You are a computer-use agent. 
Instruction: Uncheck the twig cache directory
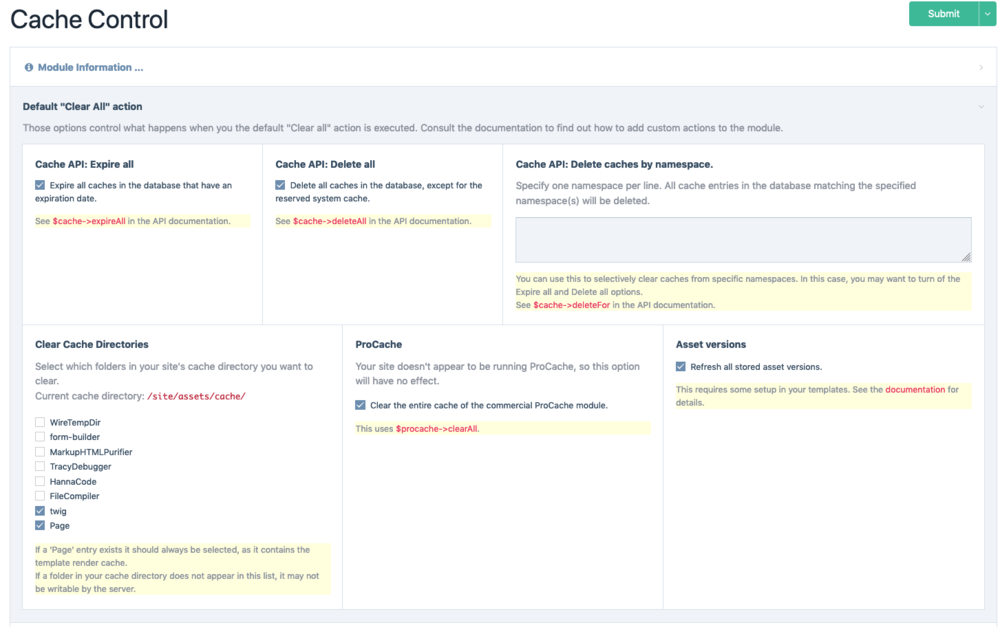pos(40,511)
